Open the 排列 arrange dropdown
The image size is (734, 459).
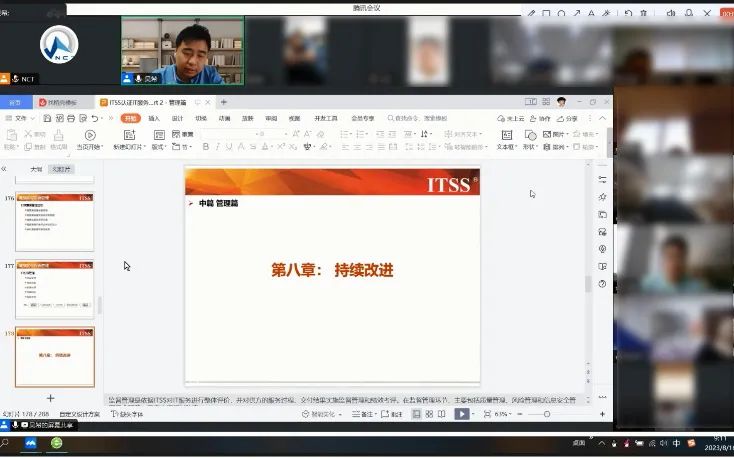556,147
